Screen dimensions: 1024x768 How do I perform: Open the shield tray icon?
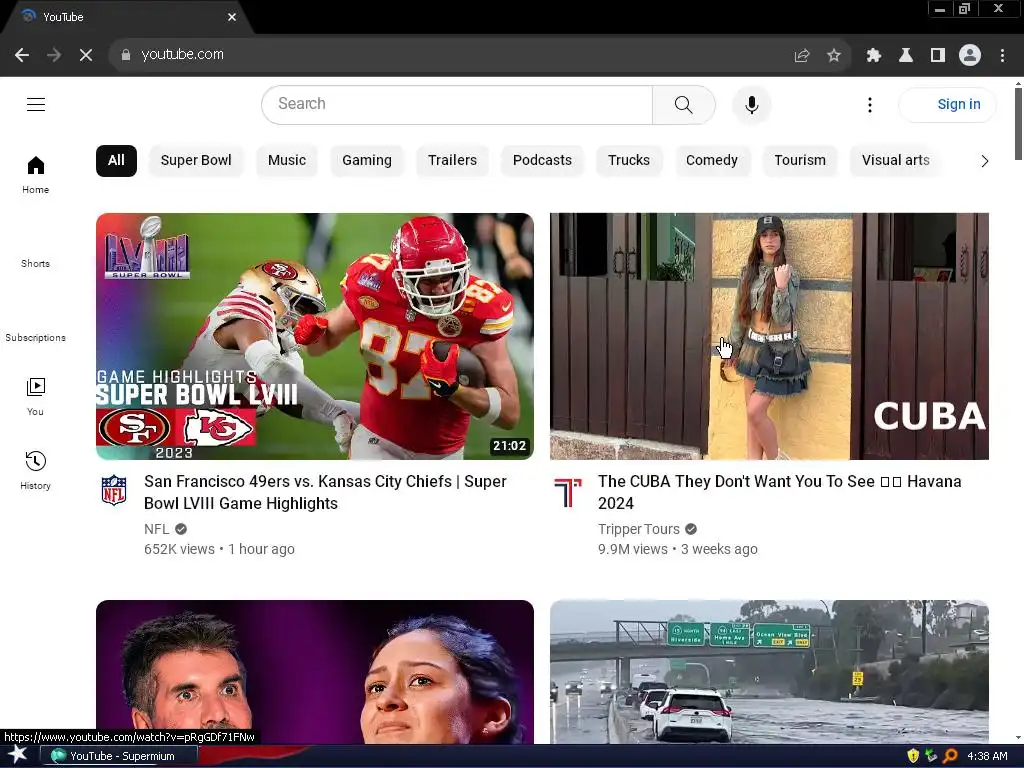913,756
